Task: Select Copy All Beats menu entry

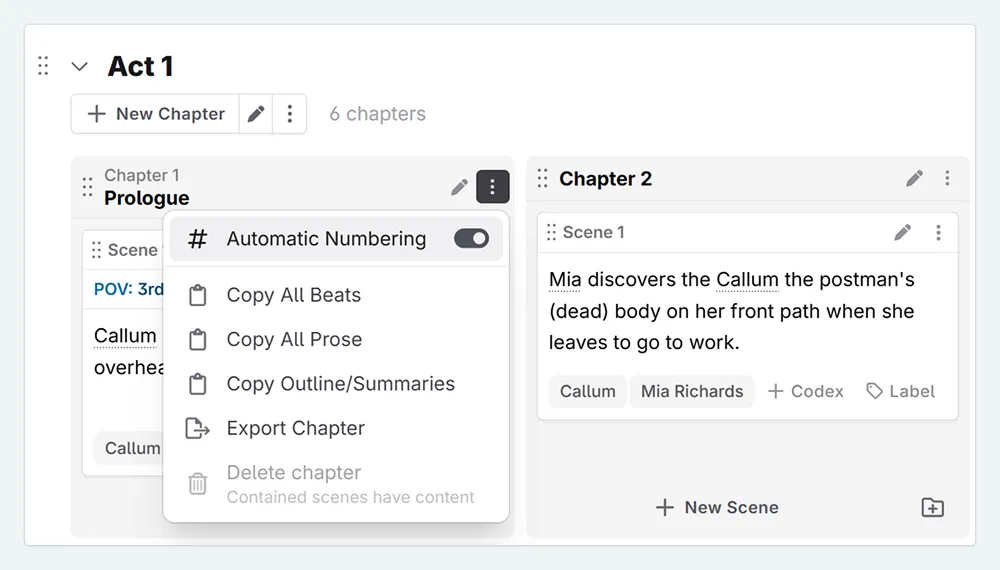Action: [293, 295]
